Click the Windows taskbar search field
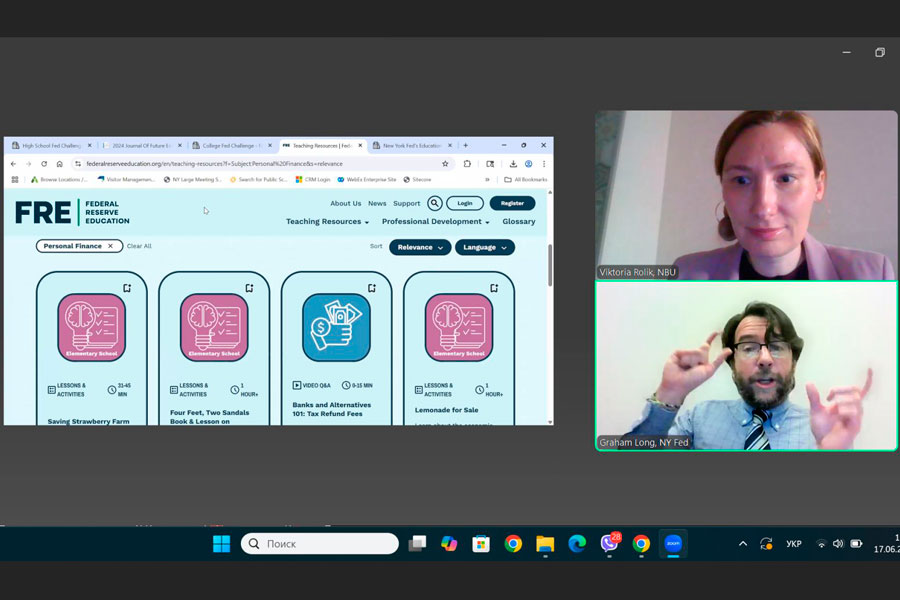 pyautogui.click(x=320, y=544)
